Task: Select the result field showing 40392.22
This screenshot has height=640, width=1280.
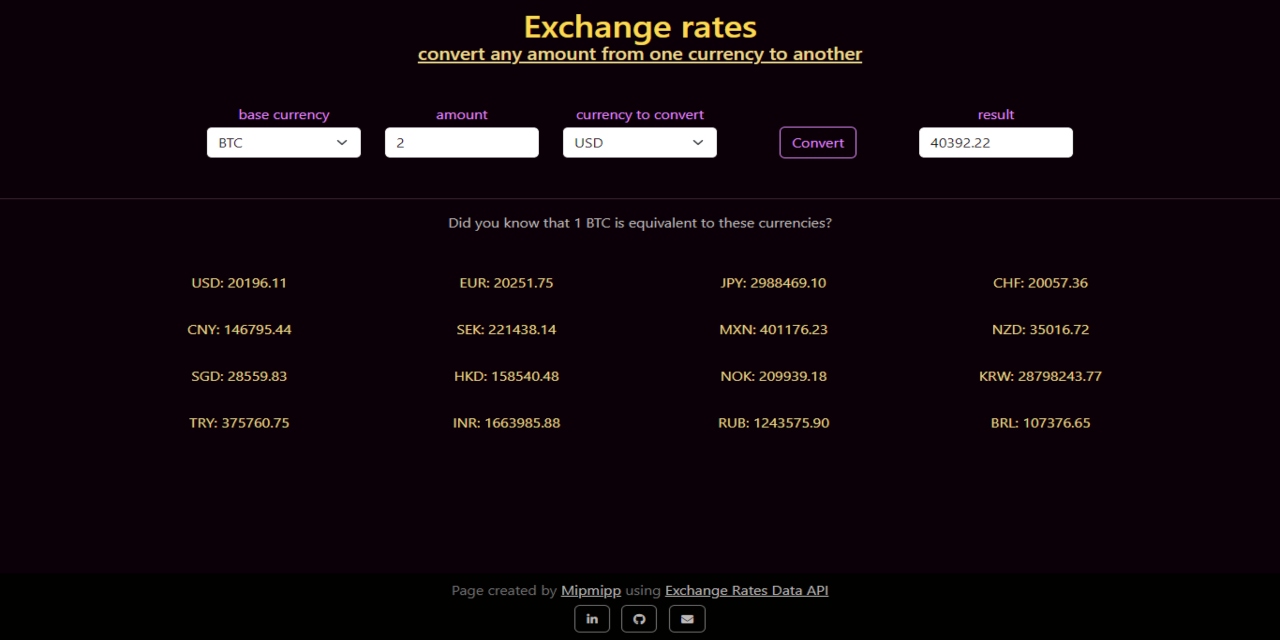Action: point(995,142)
